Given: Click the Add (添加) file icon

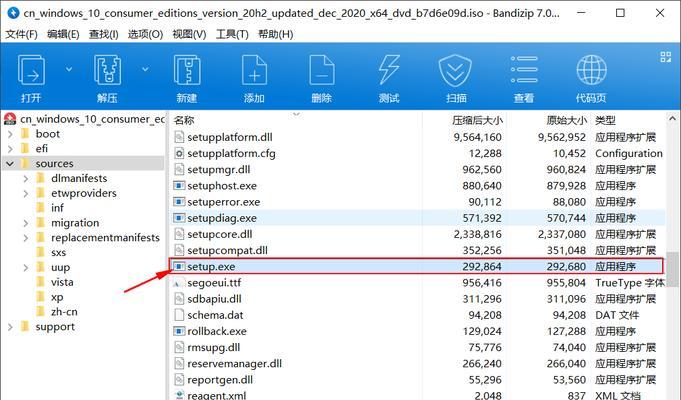Looking at the screenshot, I should tap(254, 69).
